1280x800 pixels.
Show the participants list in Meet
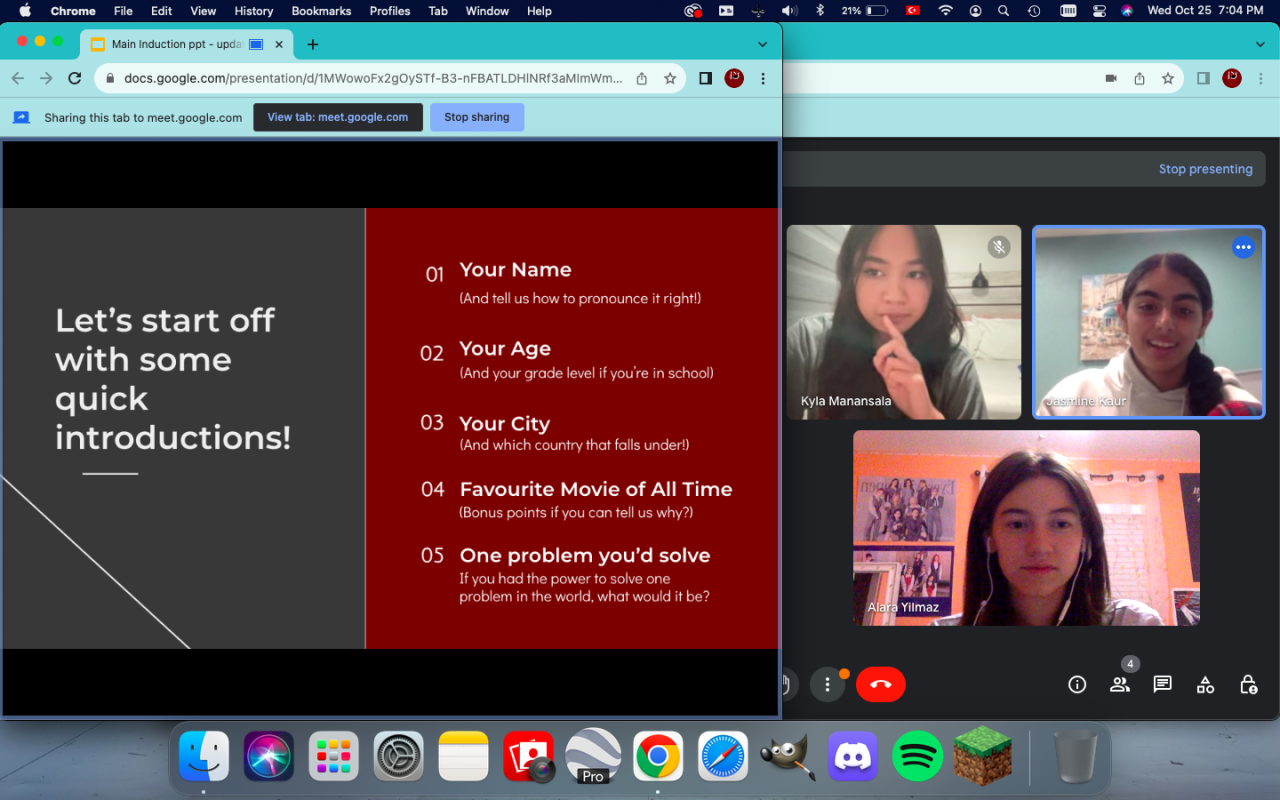coord(1119,685)
